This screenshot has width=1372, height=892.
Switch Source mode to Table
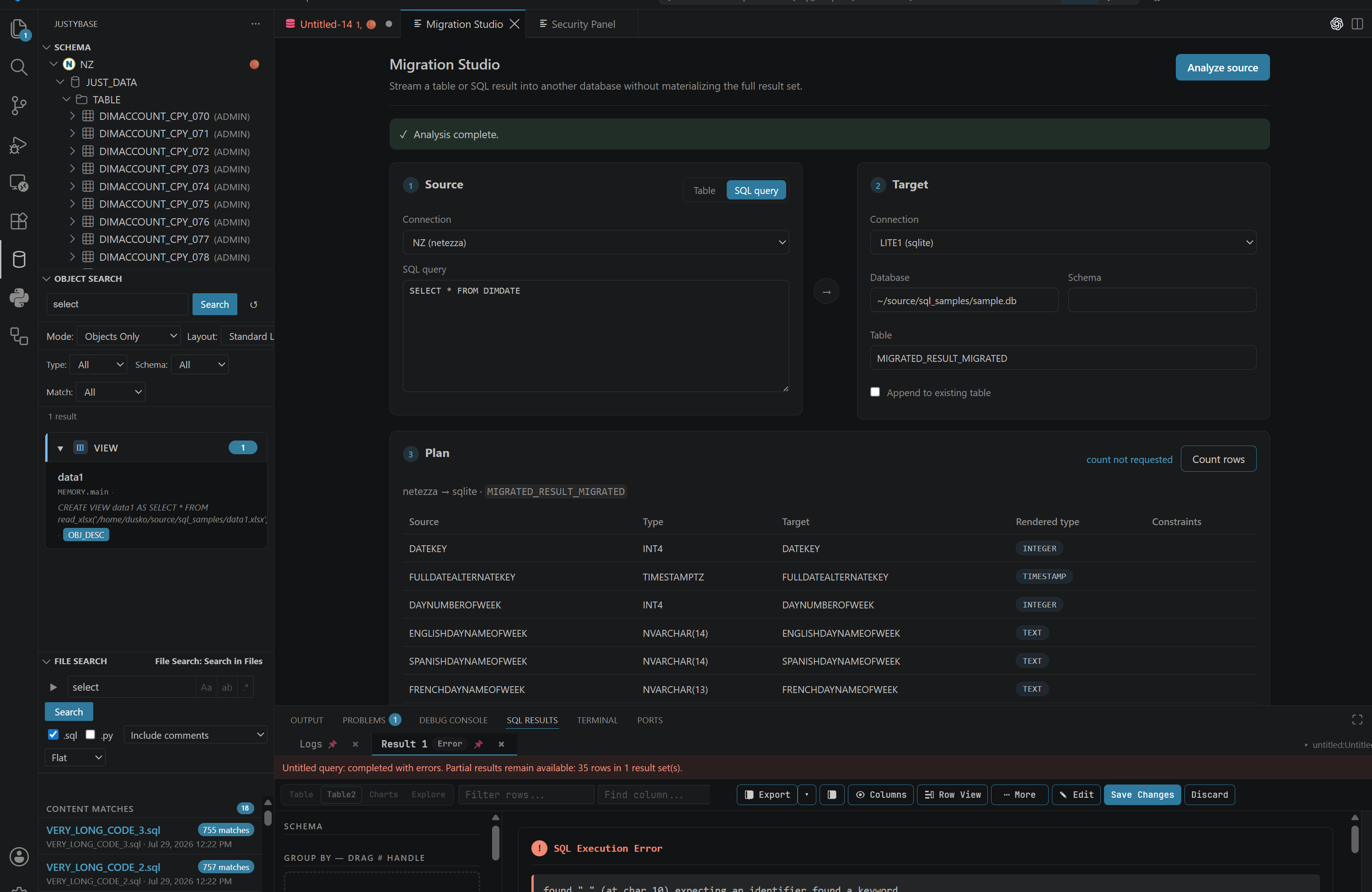click(x=704, y=190)
